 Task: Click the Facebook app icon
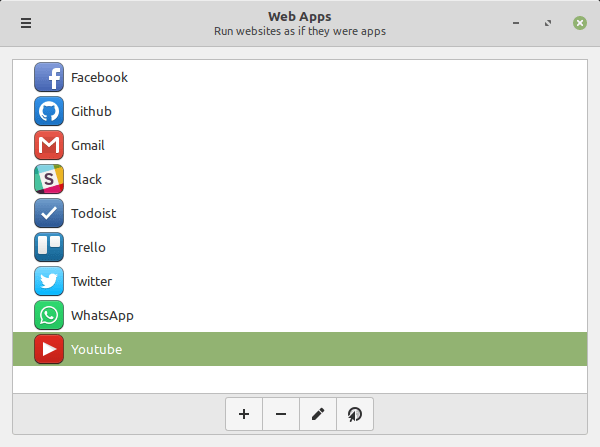click(49, 77)
